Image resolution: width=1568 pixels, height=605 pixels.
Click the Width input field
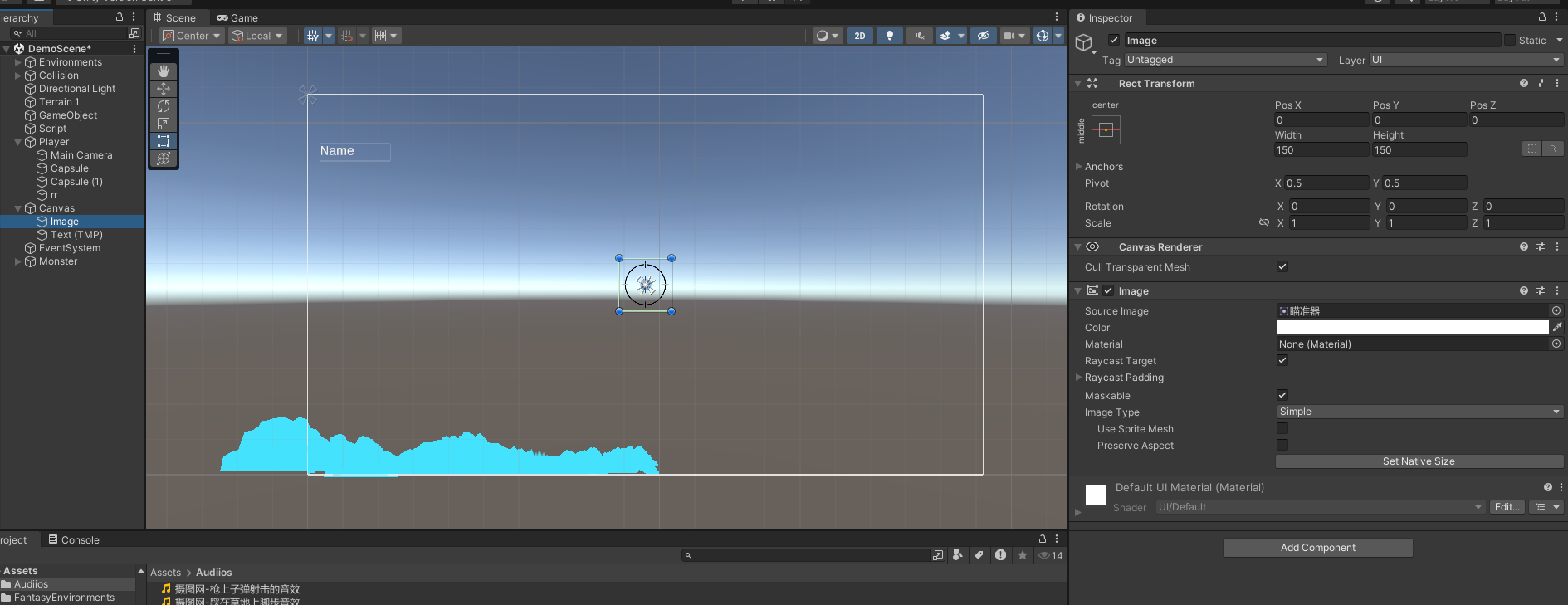1321,149
